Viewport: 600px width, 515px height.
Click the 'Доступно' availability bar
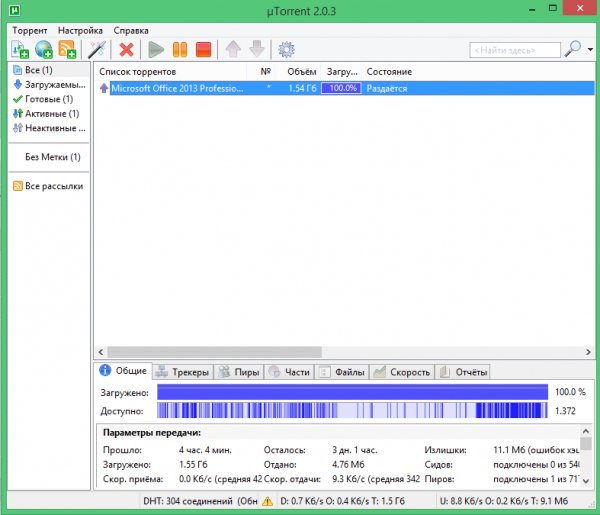pos(352,411)
